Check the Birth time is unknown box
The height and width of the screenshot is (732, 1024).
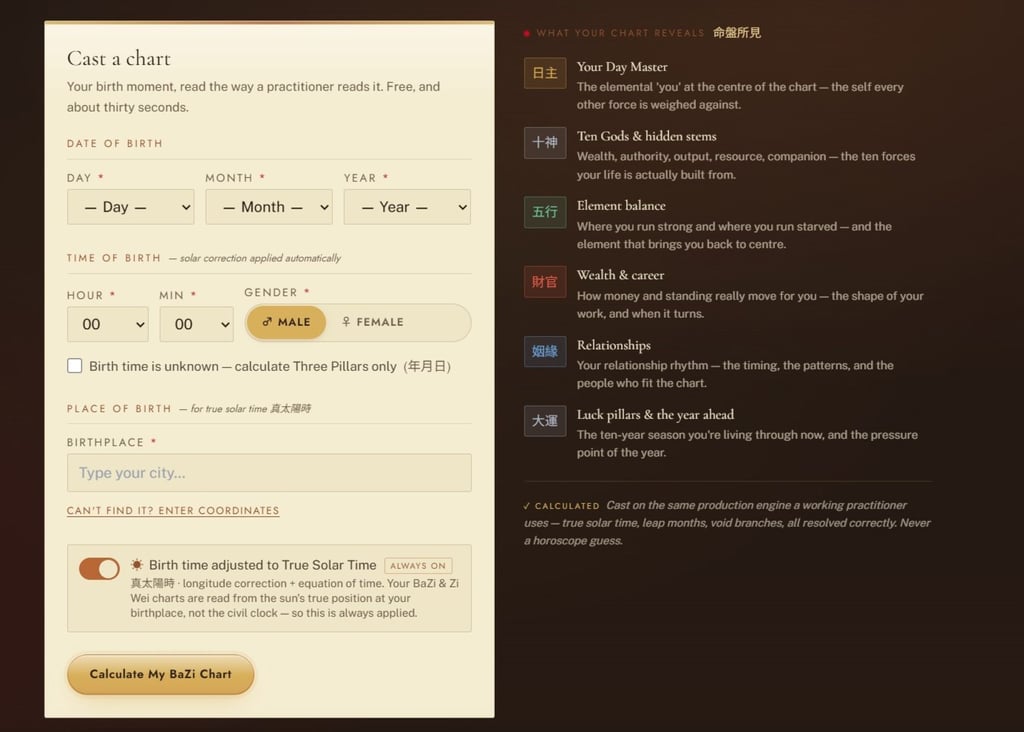(x=74, y=366)
